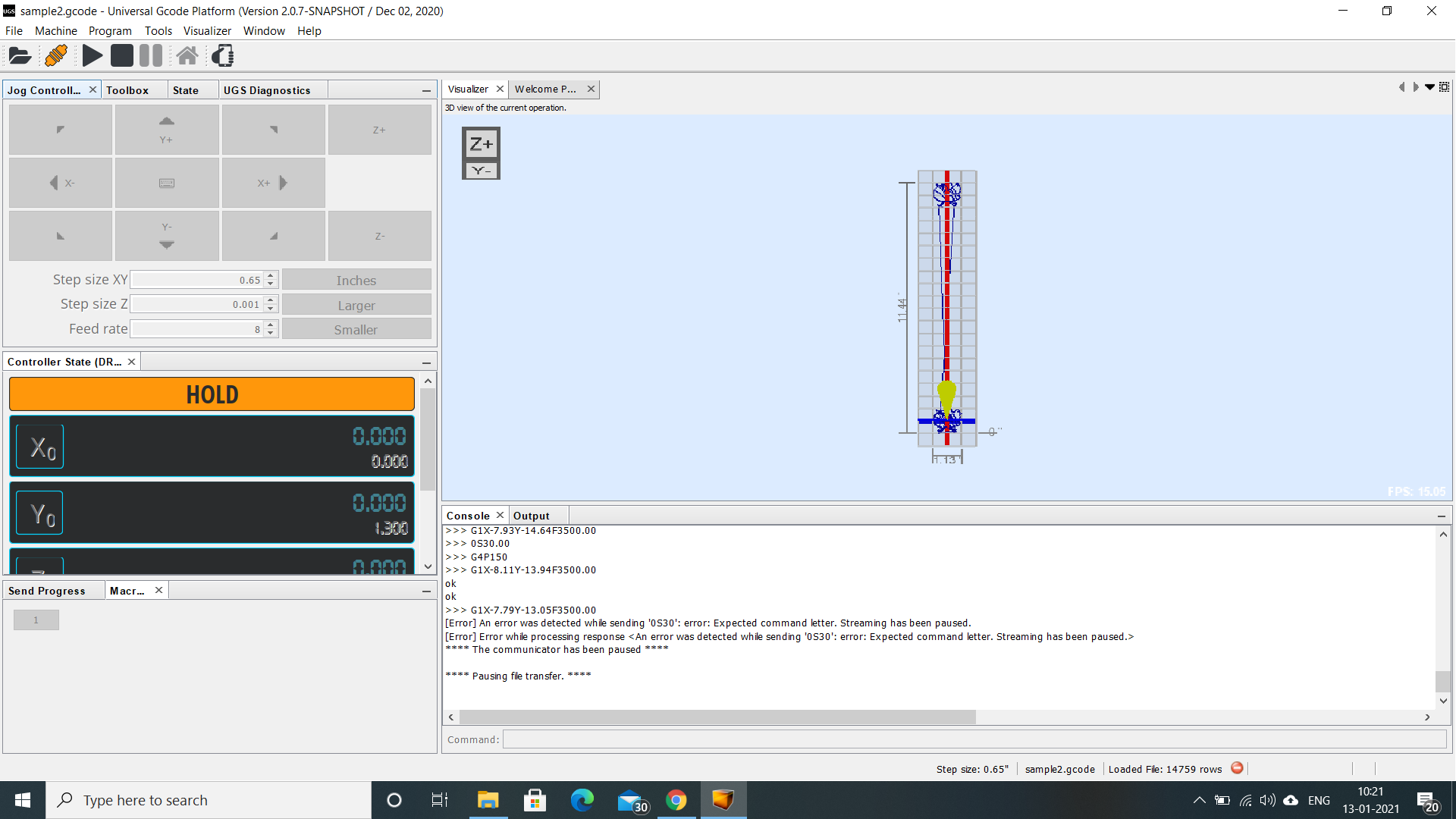
Task: Increase Step size XY spinner
Action: [271, 275]
